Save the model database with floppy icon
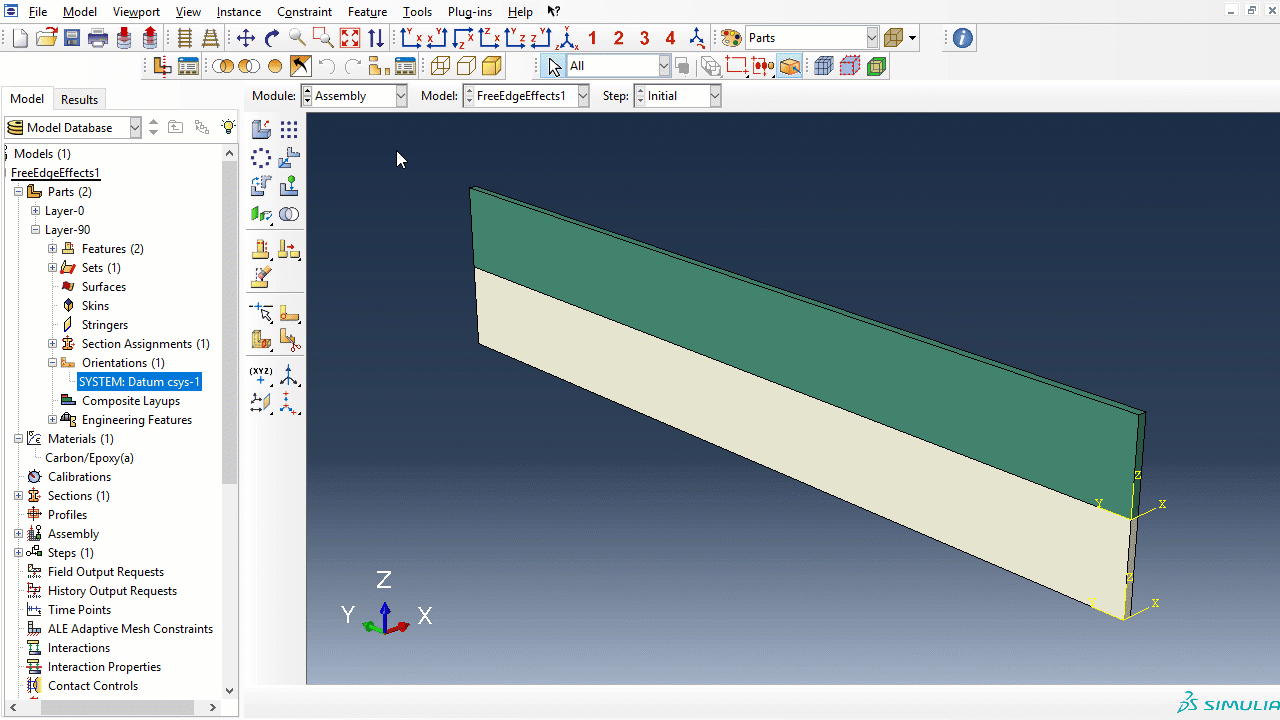 [x=72, y=38]
